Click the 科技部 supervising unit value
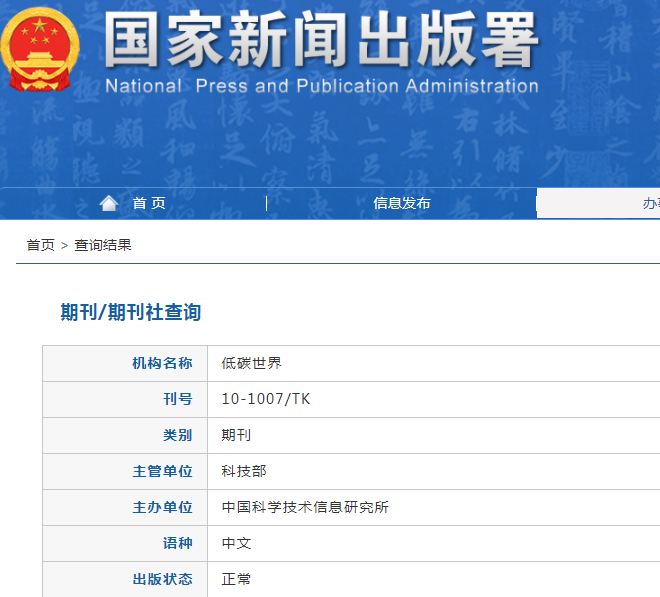The image size is (660, 597). point(244,471)
